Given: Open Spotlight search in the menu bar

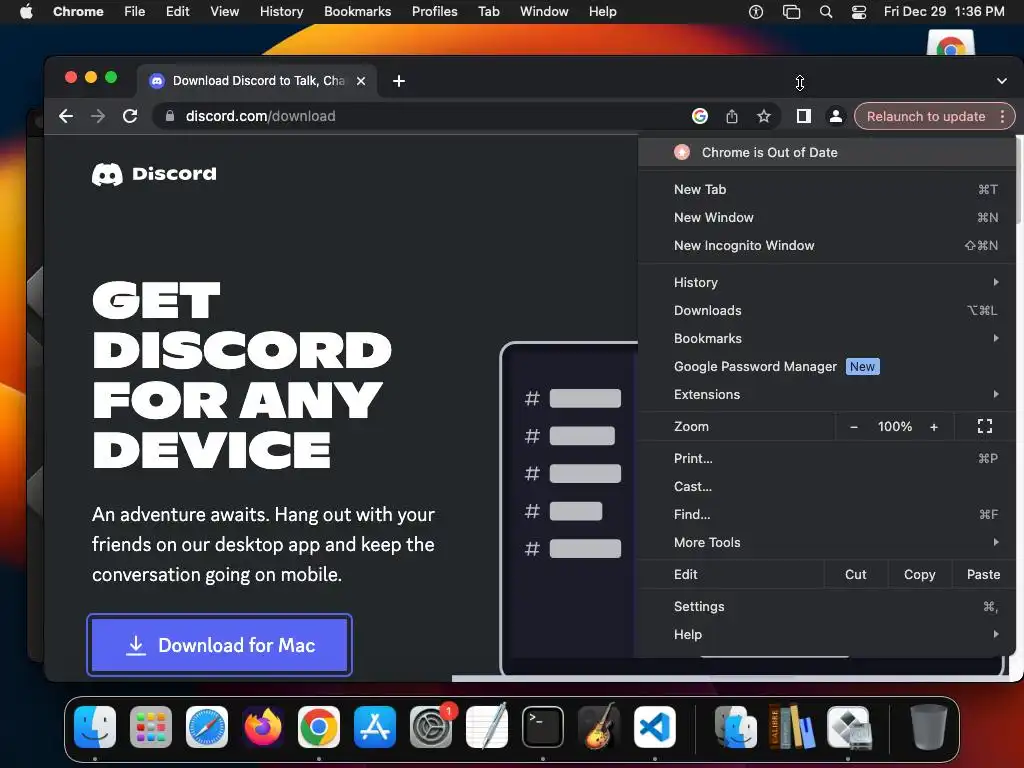Looking at the screenshot, I should pyautogui.click(x=825, y=12).
